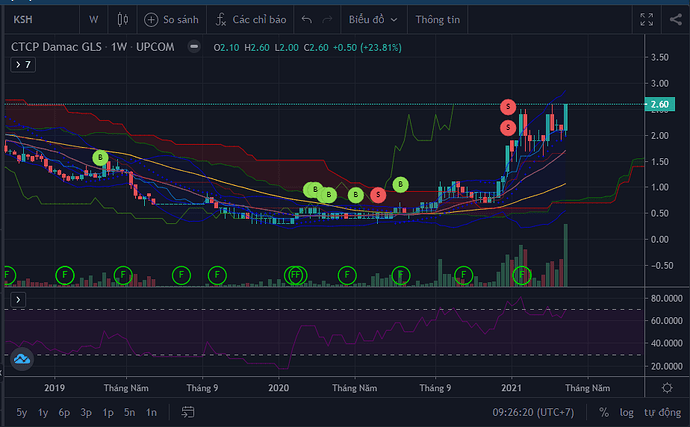
Task: Undo the last chart action
Action: click(306, 19)
